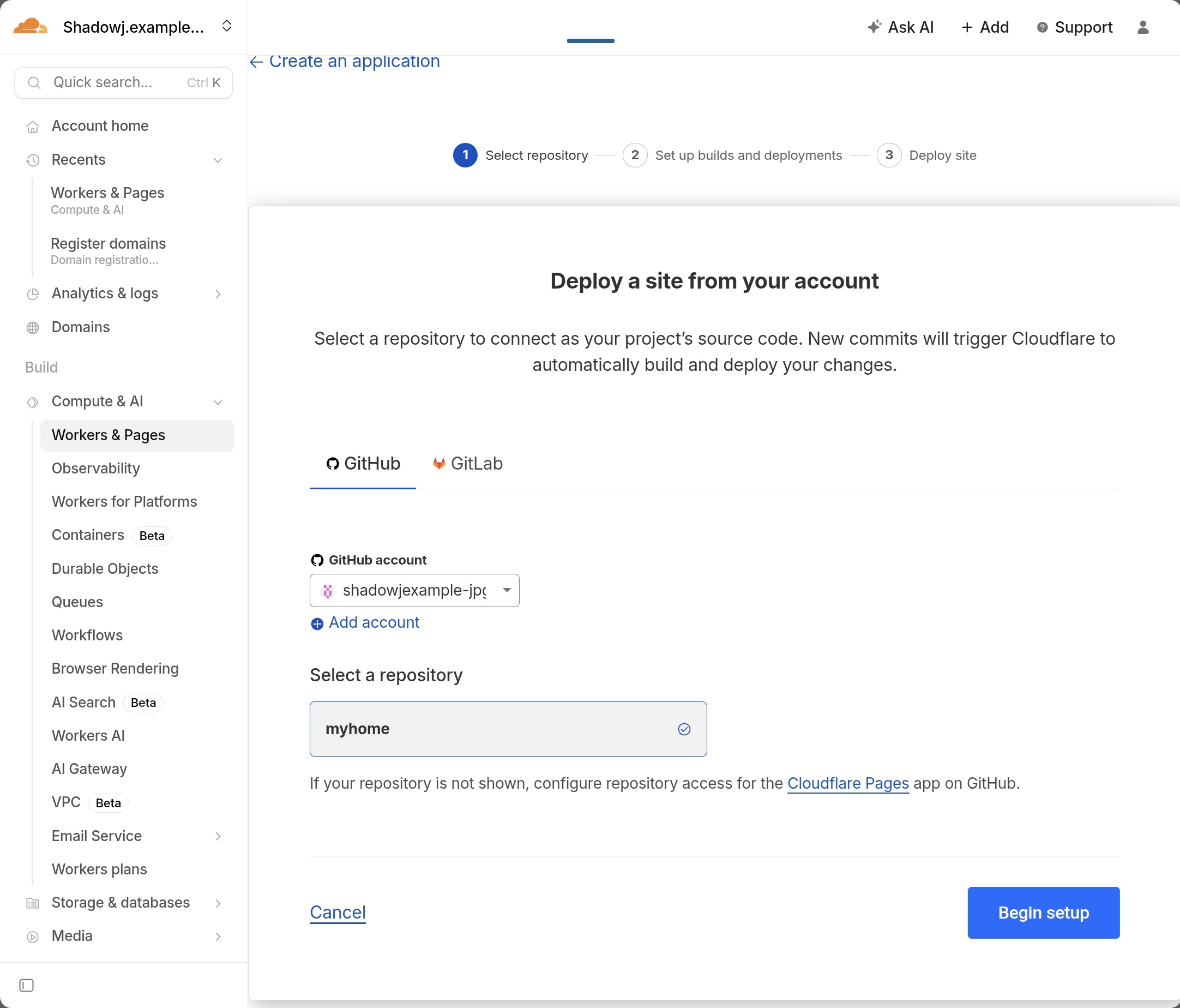
Task: Collapse the Compute & AI section
Action: [x=218, y=401]
